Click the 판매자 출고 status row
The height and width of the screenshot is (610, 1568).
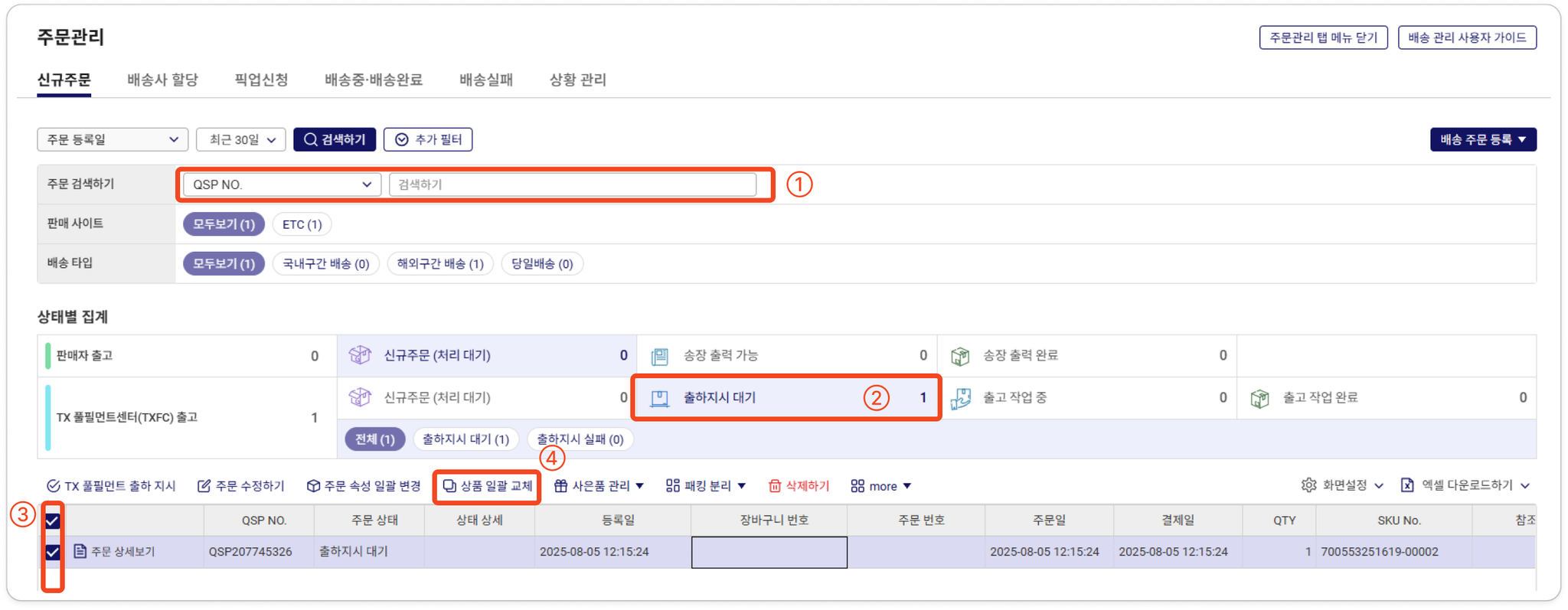187,356
